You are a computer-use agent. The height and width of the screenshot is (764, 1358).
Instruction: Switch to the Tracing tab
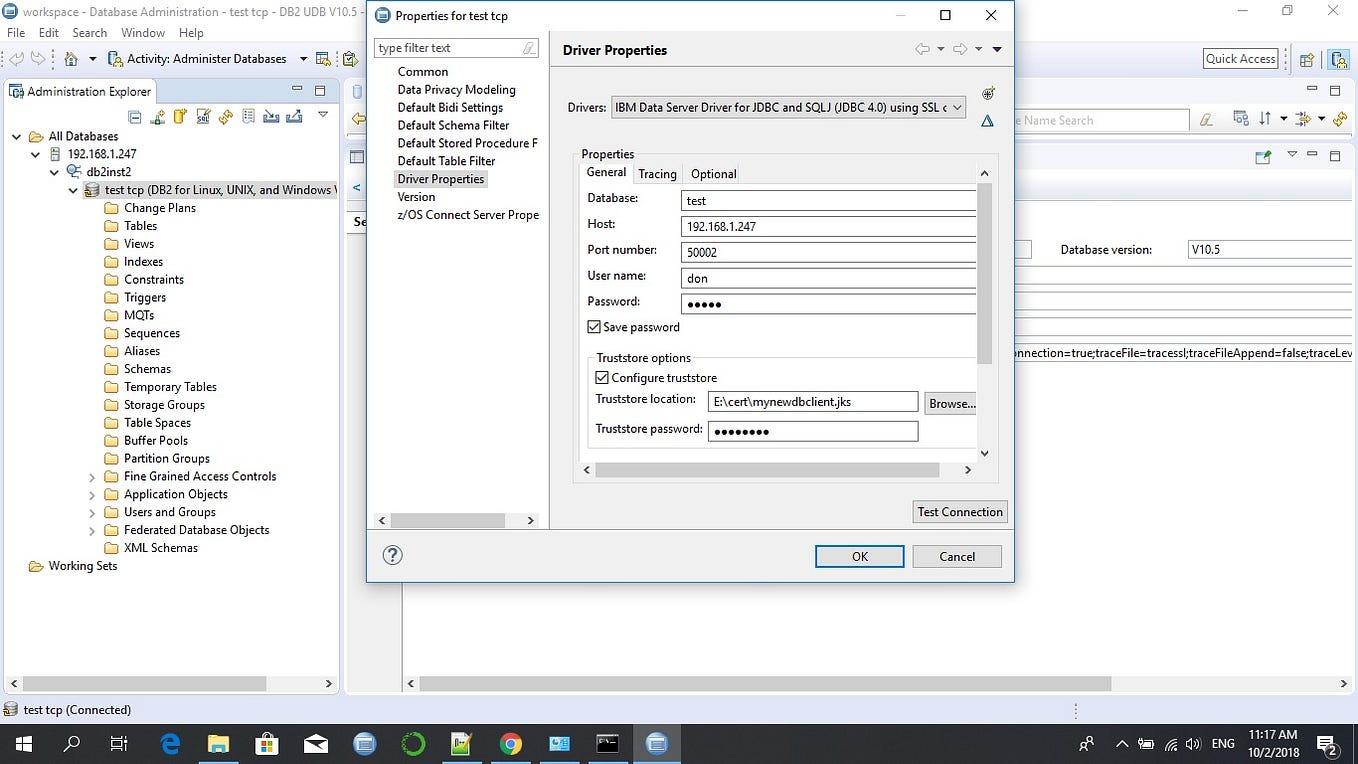tap(657, 173)
